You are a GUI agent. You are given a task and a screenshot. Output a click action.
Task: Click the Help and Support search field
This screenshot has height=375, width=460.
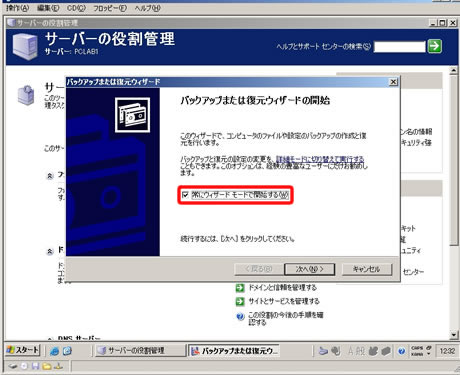point(400,47)
